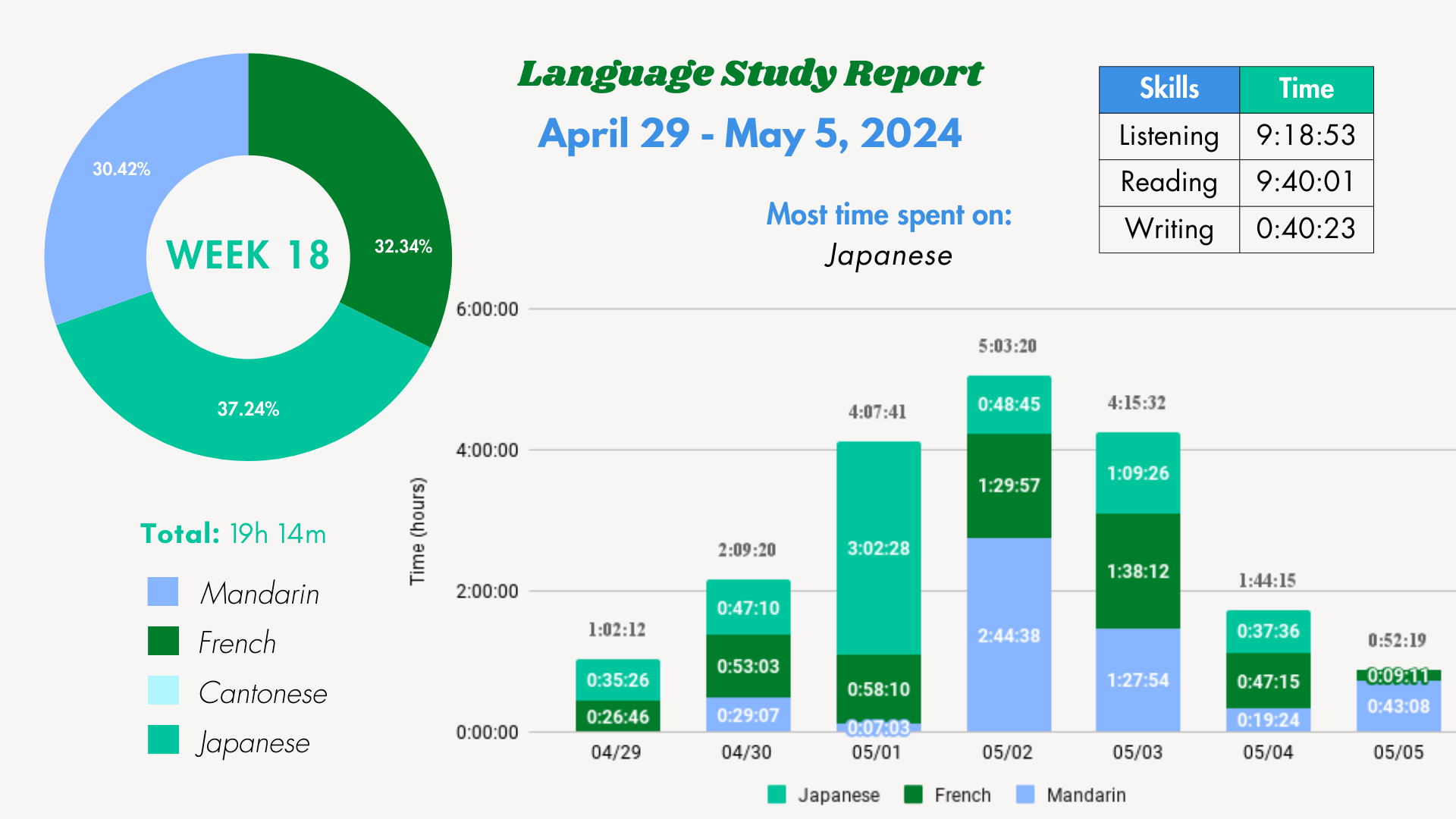Select the Writing row label

pos(1169,229)
